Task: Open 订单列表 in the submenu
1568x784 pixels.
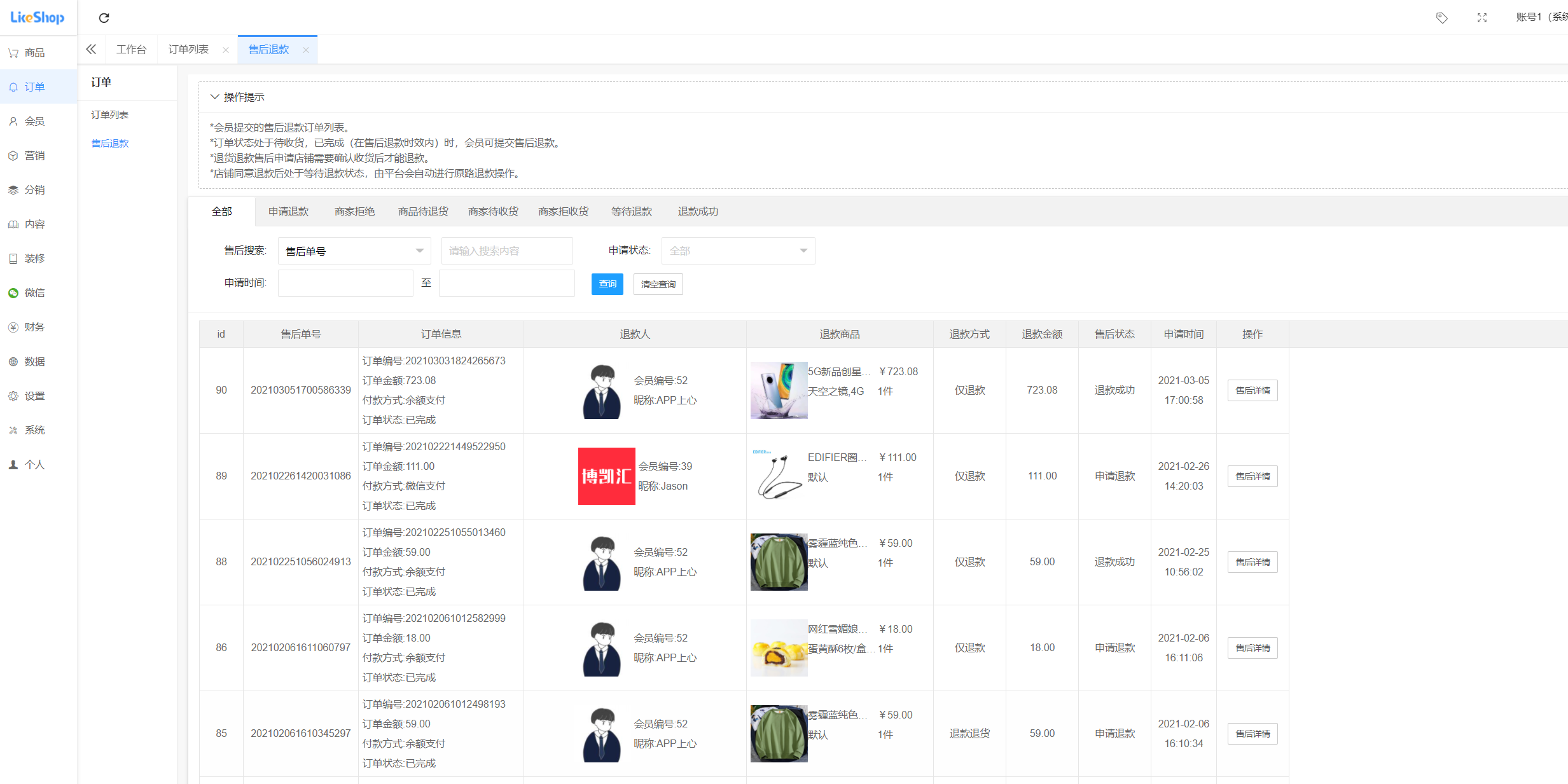Action: 110,115
